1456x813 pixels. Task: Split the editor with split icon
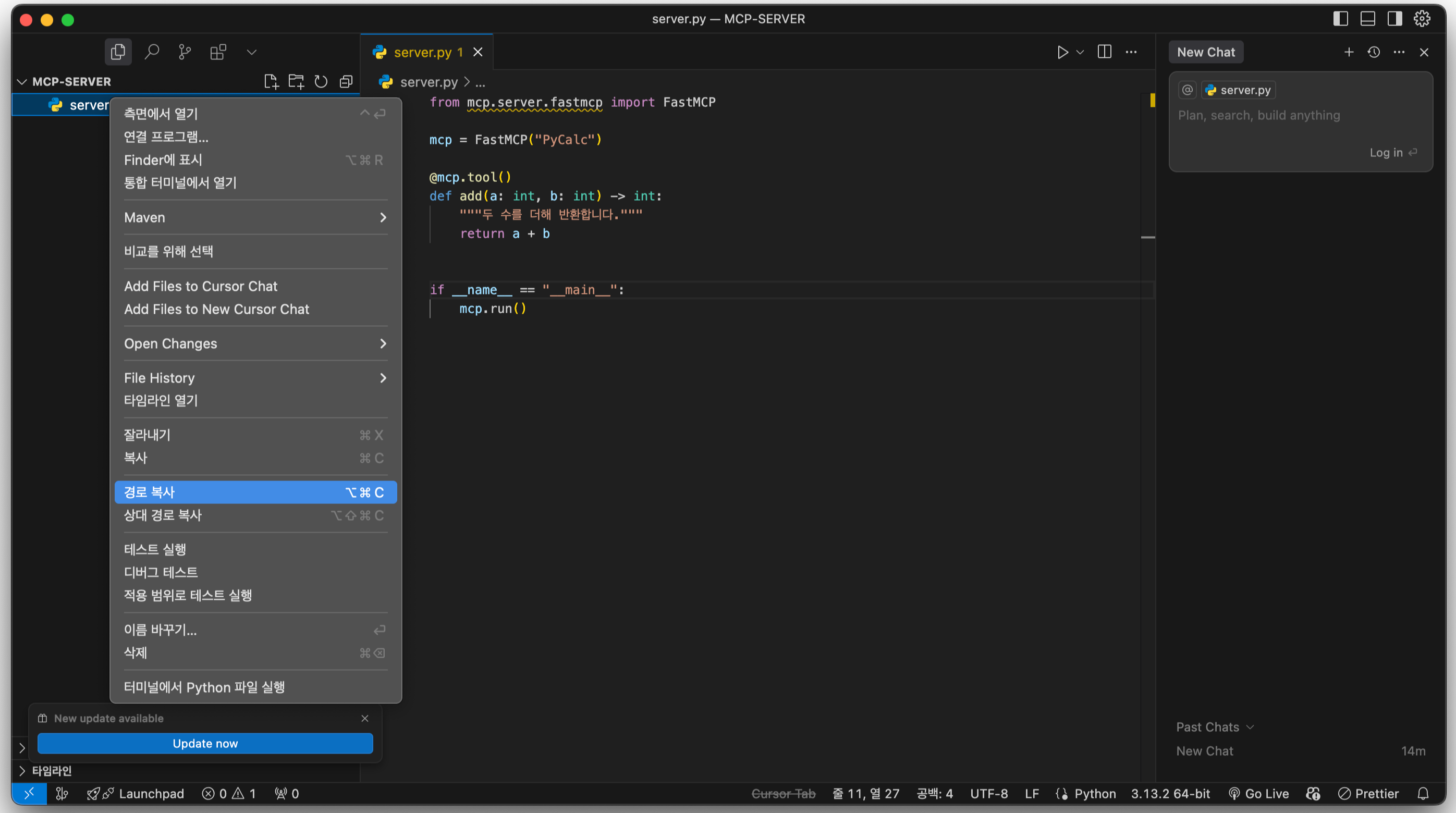[1104, 52]
